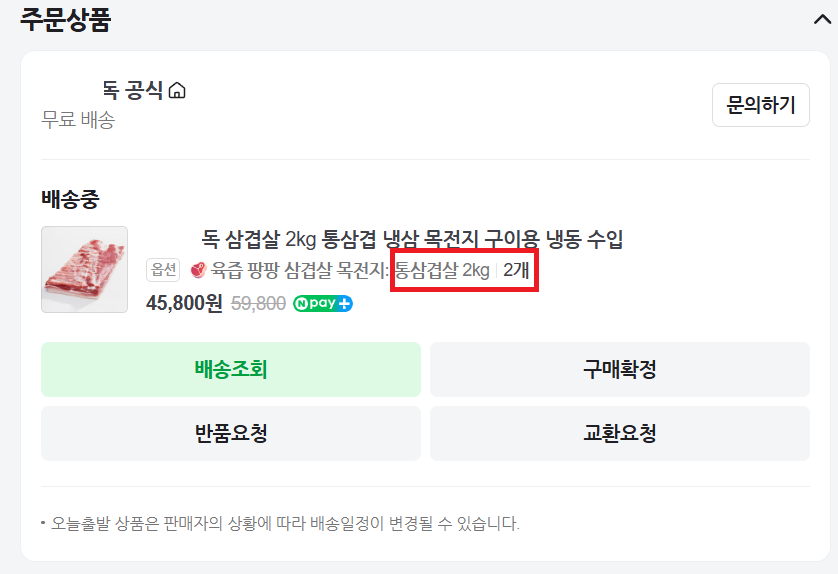Click the blue plus icon on Npay badge

click(x=345, y=303)
